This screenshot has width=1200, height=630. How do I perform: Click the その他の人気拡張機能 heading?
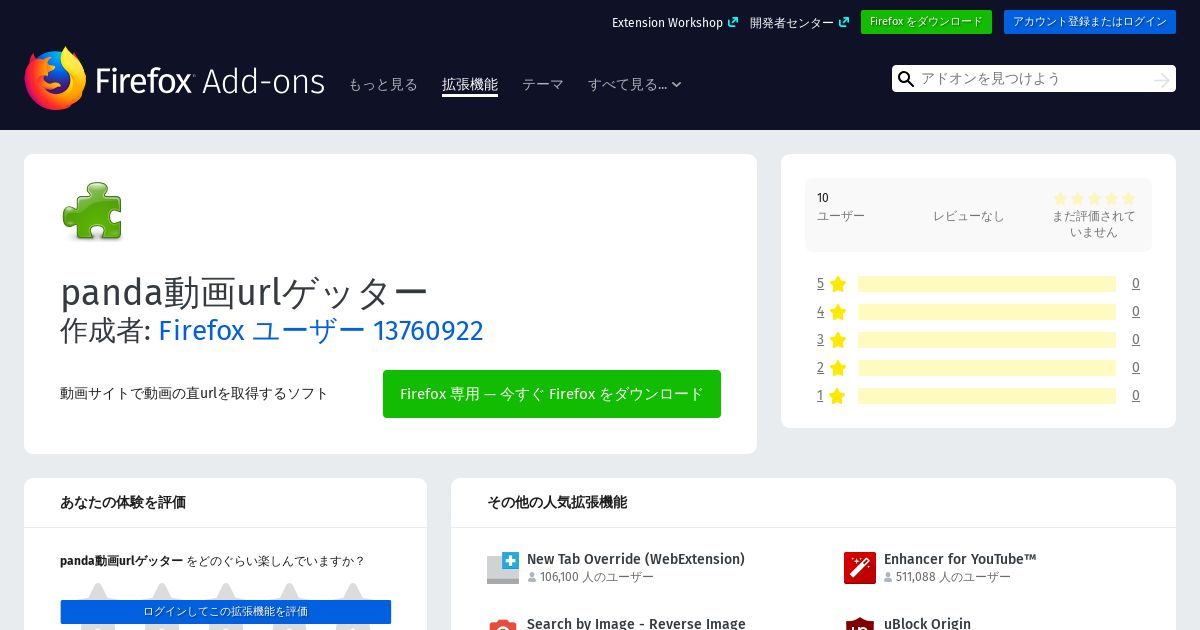click(557, 502)
